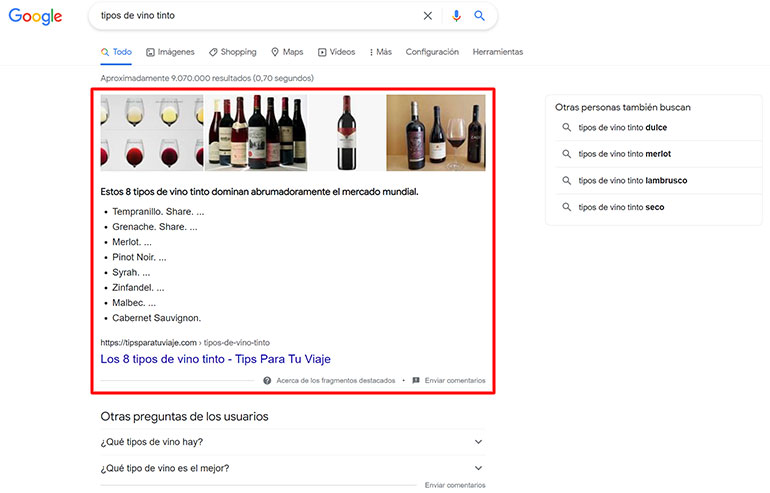The image size is (770, 493).
Task: Click the search icon beside 'tipos de vino tinto dulce'
Action: click(x=566, y=128)
